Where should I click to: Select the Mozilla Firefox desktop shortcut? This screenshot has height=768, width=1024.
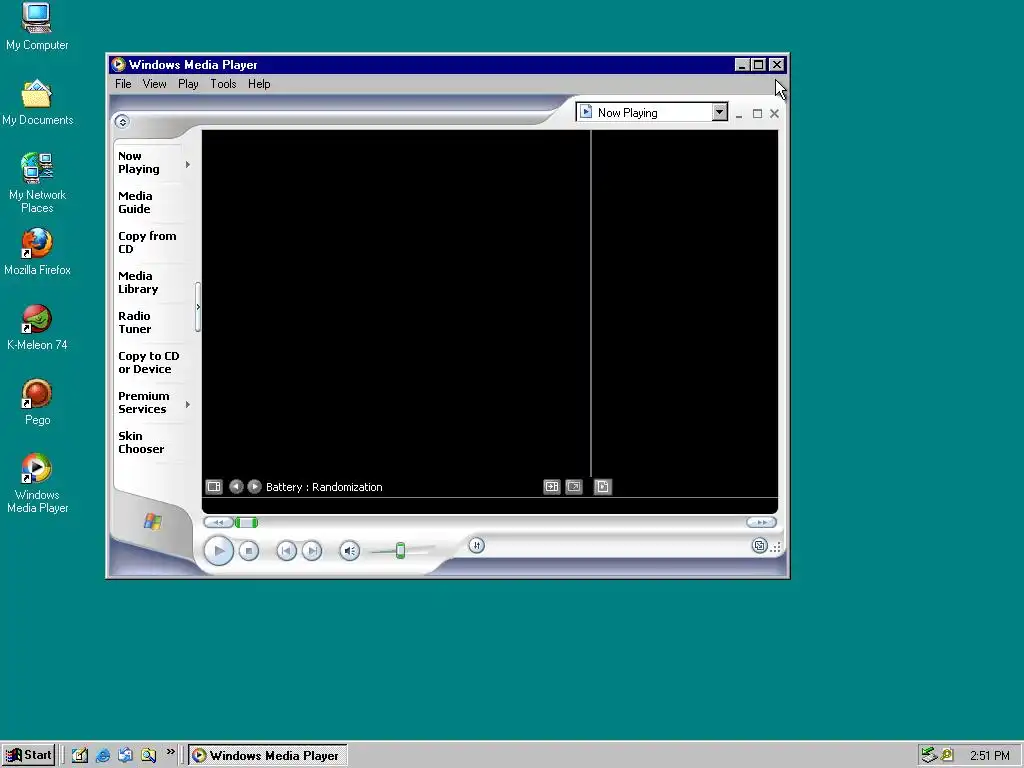point(37,252)
